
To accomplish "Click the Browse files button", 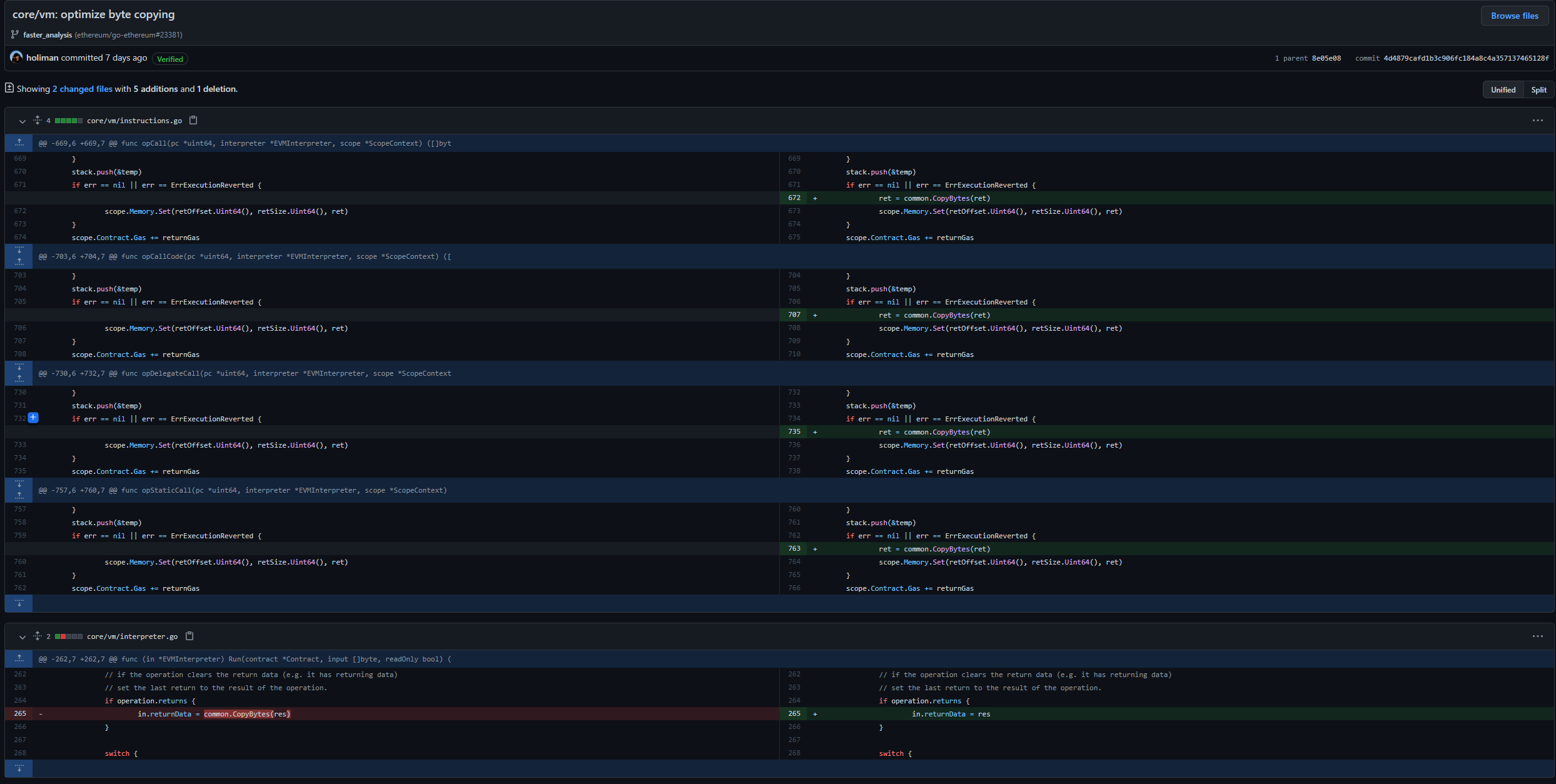I will [1514, 16].
